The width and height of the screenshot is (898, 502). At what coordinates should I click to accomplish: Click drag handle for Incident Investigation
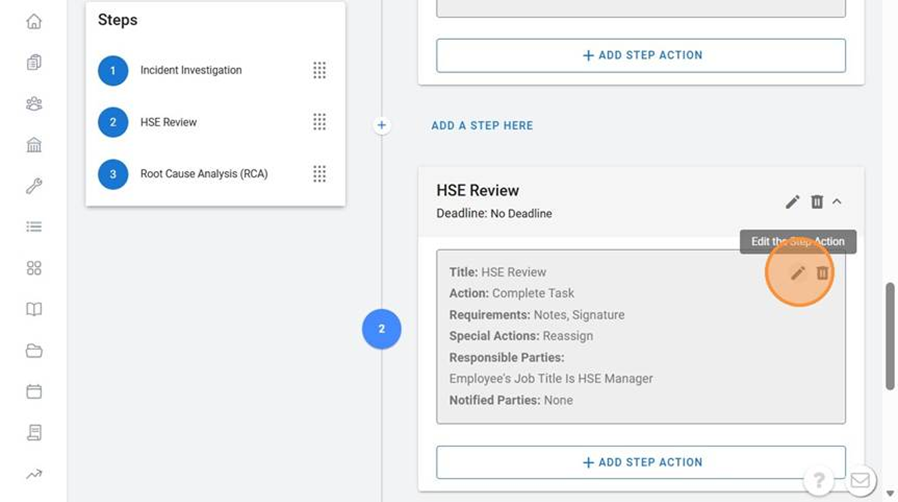tap(319, 70)
